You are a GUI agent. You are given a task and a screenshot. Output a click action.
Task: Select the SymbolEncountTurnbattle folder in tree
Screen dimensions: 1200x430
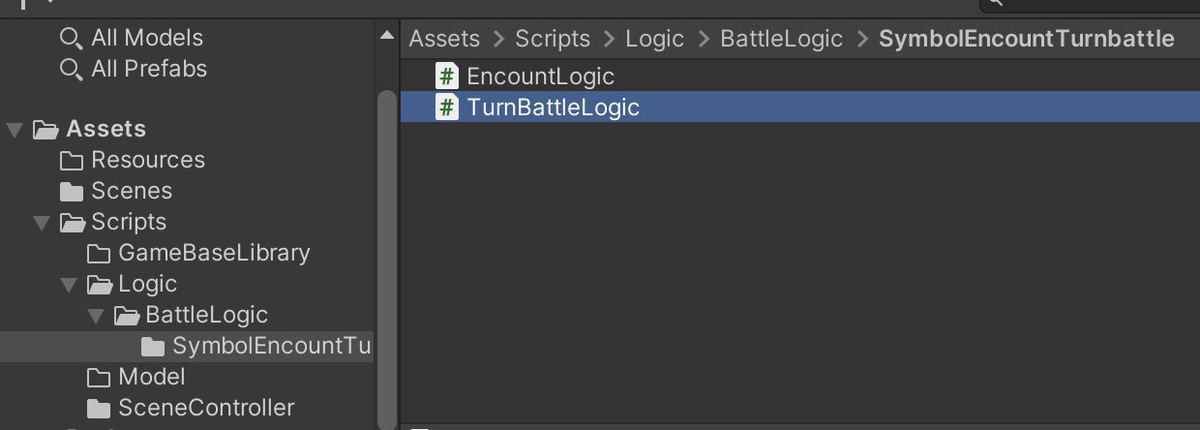pyautogui.click(x=270, y=347)
